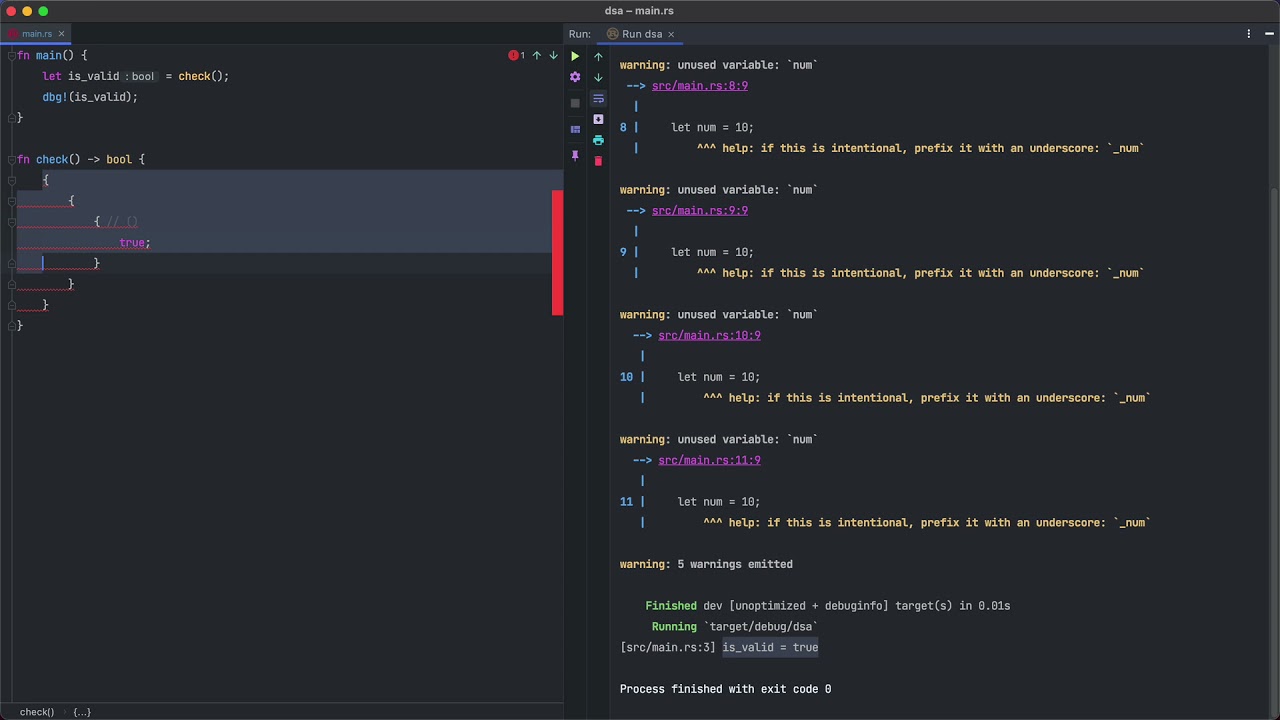Open the restore layout icon in Run panel
Screen dimensions: 1280x720
click(575, 129)
